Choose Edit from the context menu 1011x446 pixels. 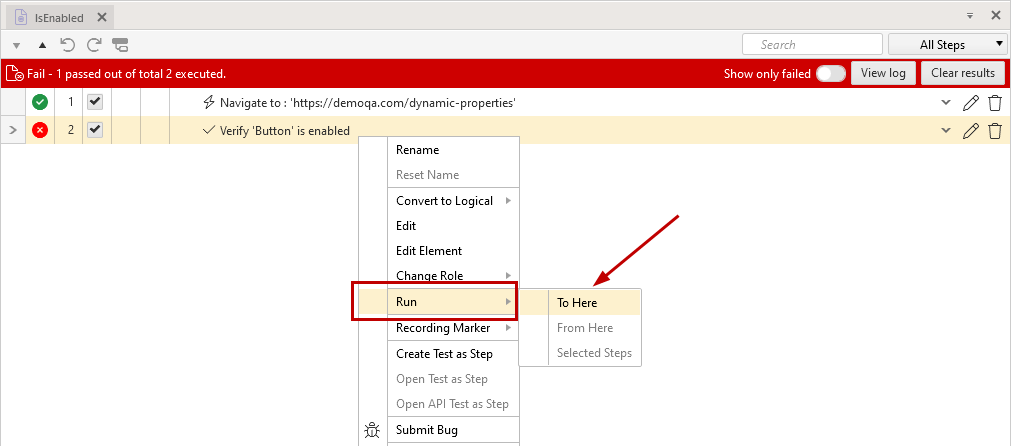click(453, 226)
